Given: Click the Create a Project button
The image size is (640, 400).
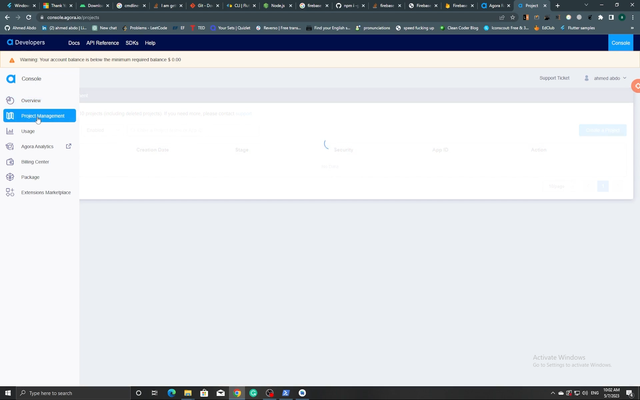Looking at the screenshot, I should (x=602, y=130).
